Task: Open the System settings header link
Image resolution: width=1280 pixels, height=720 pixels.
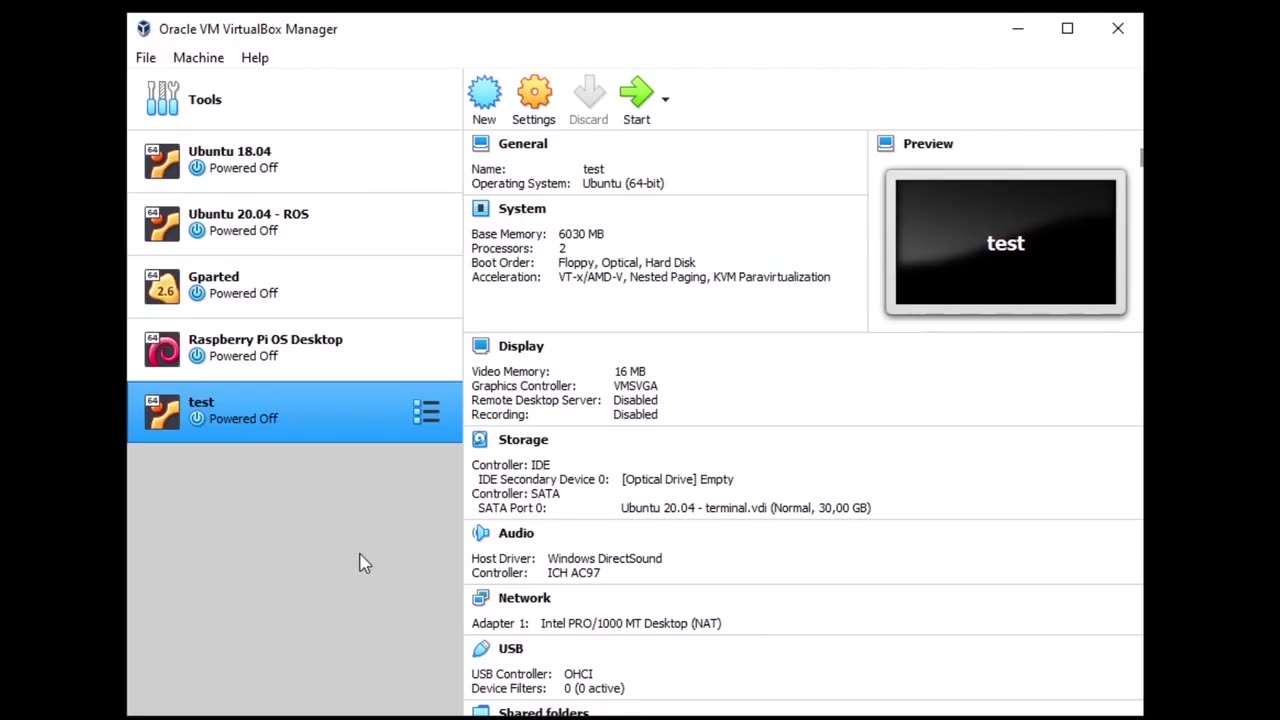Action: [522, 209]
